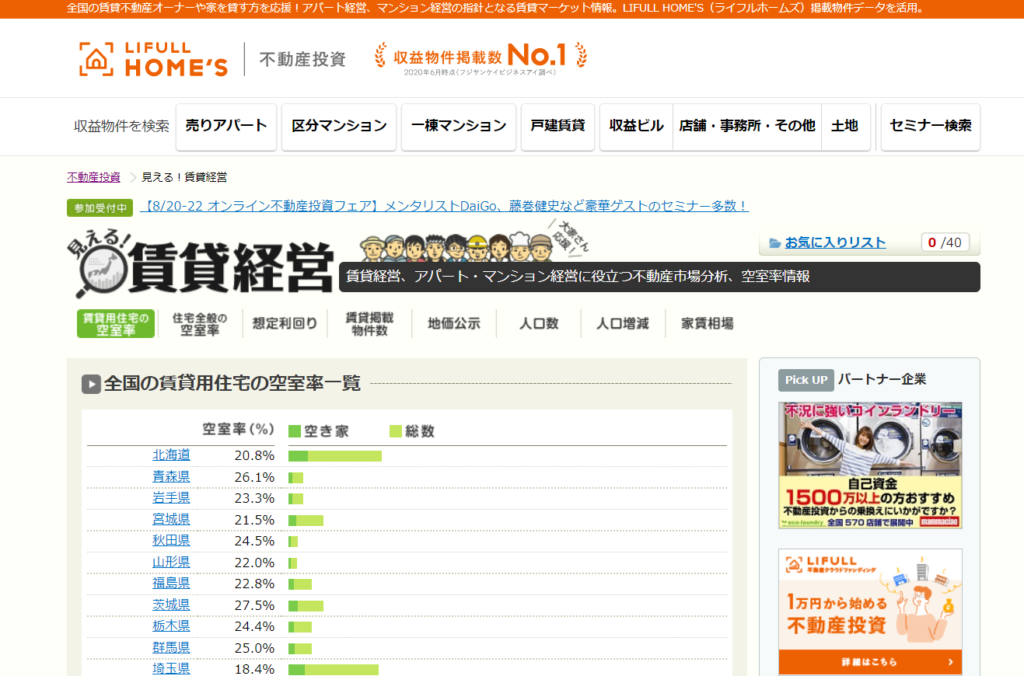Open the 地価公示 tab

pos(454,324)
